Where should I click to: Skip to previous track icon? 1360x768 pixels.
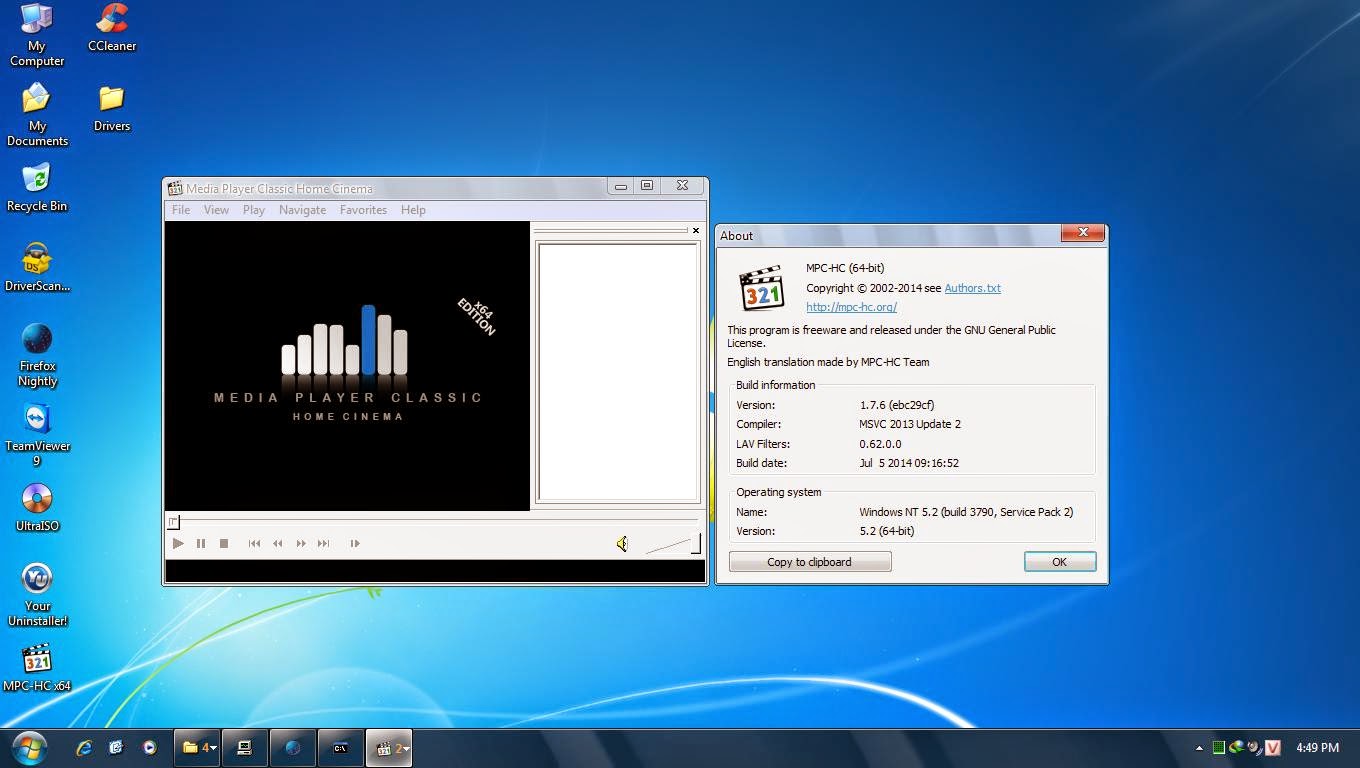[x=254, y=544]
